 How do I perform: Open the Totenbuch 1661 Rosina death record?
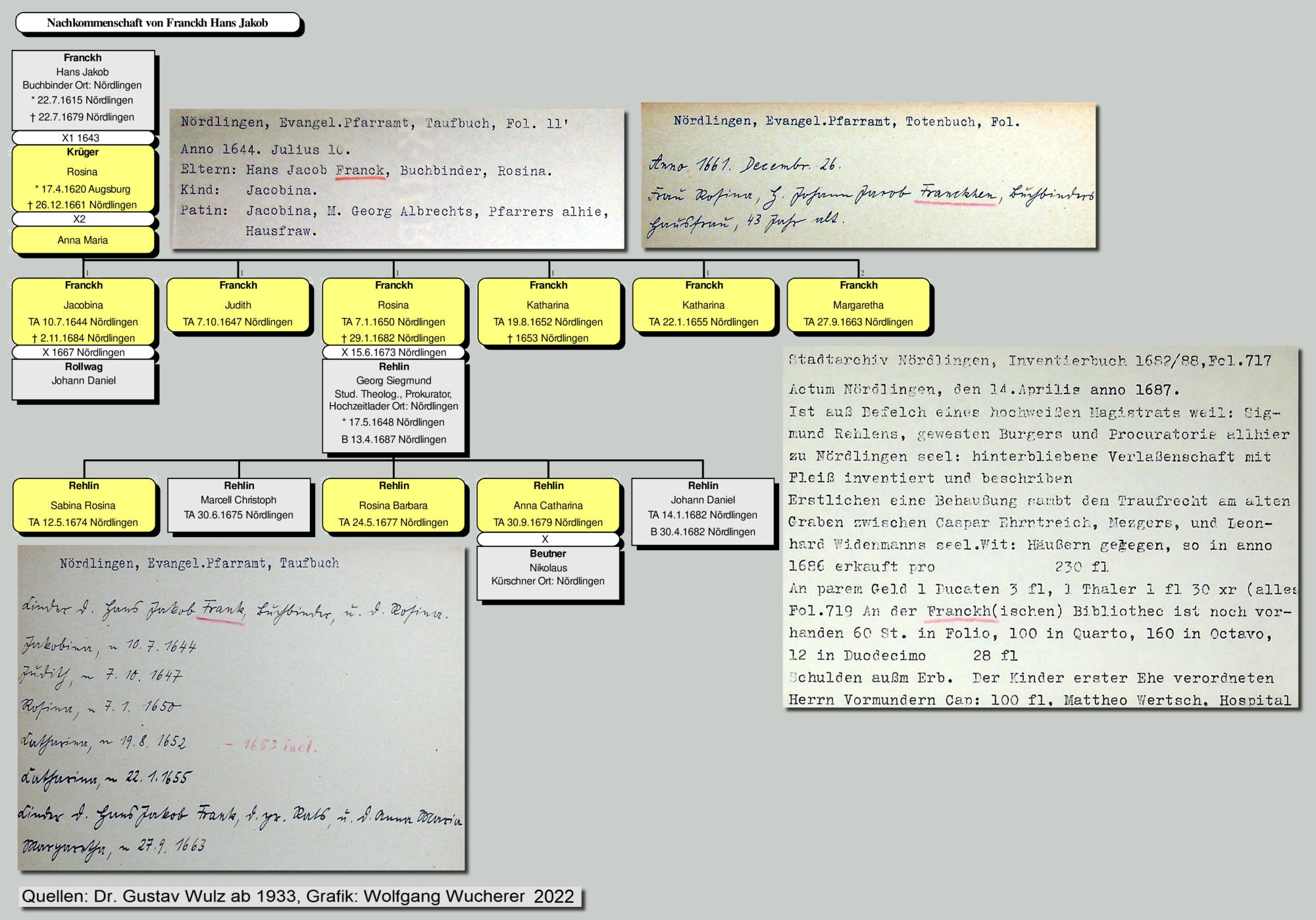[x=869, y=176]
